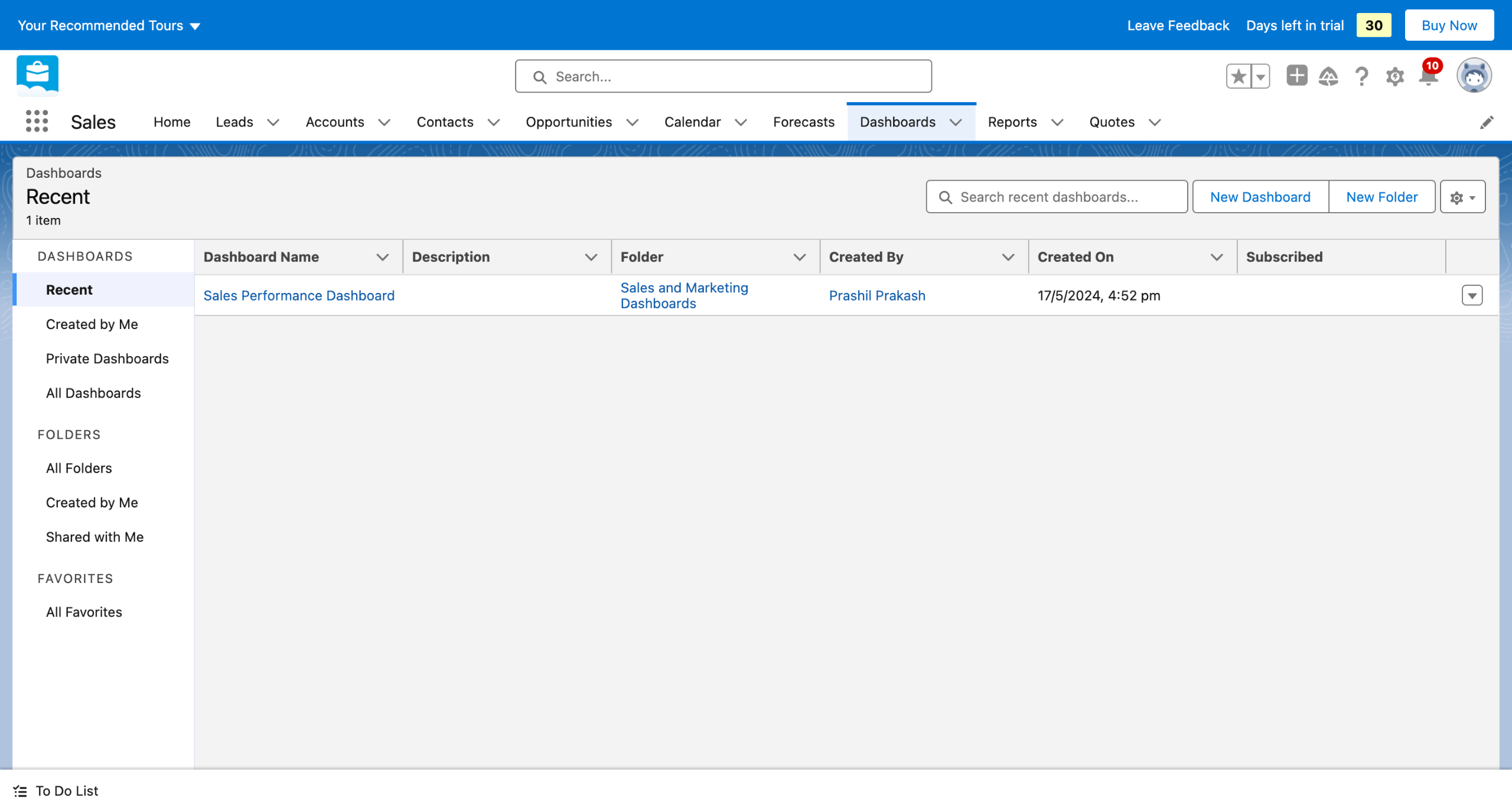This screenshot has width=1512, height=811.
Task: Expand the Leads tab chevron
Action: coord(273,122)
